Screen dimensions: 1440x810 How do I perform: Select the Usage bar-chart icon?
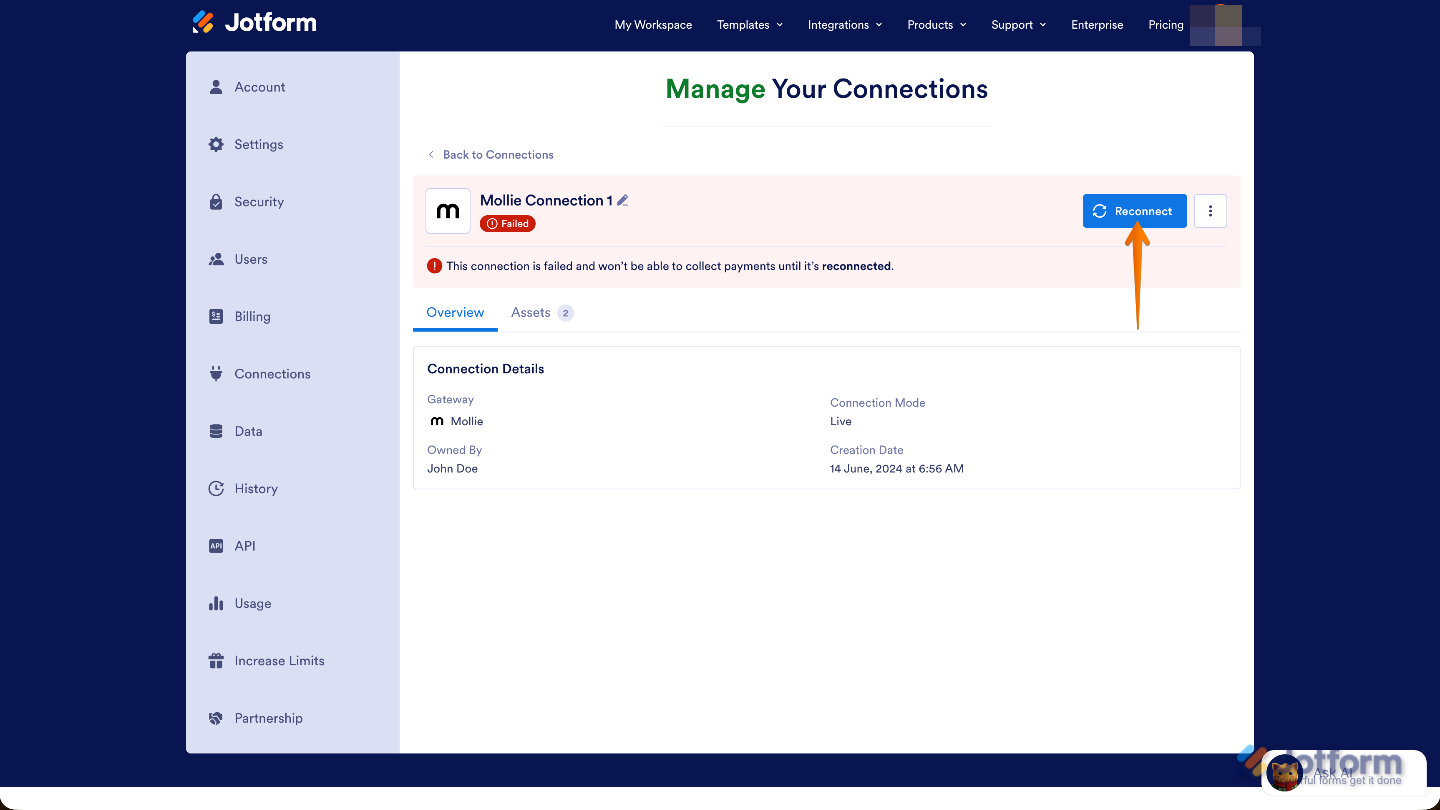click(215, 603)
